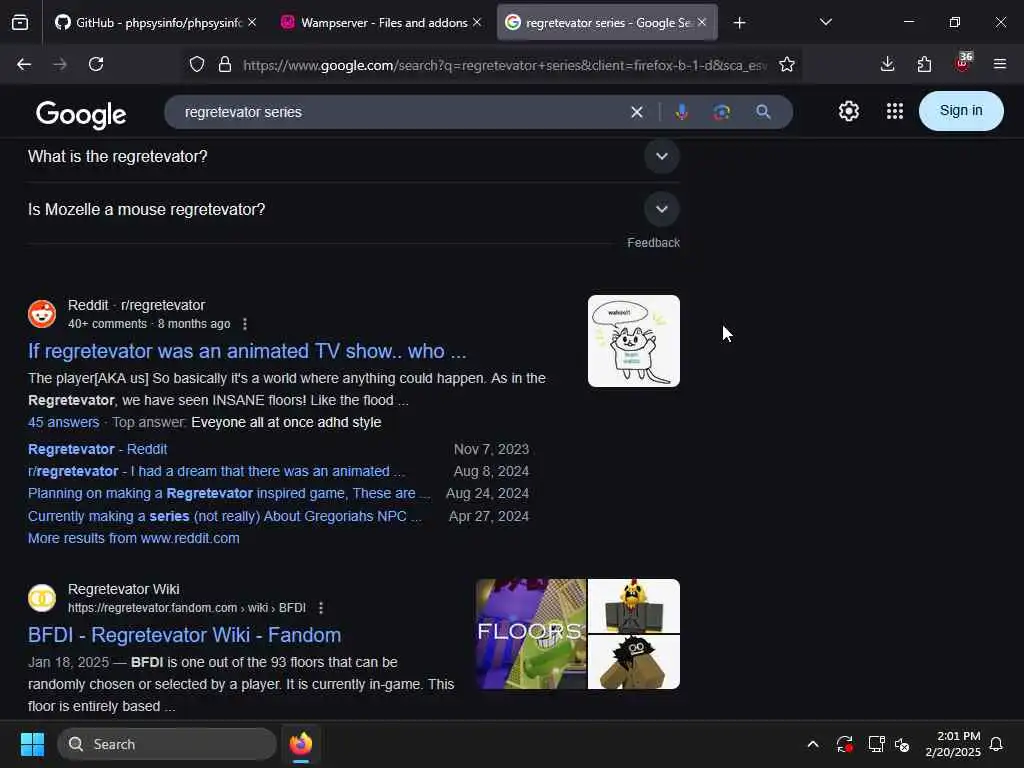
Task: Click the muted volume tray icon
Action: point(902,744)
